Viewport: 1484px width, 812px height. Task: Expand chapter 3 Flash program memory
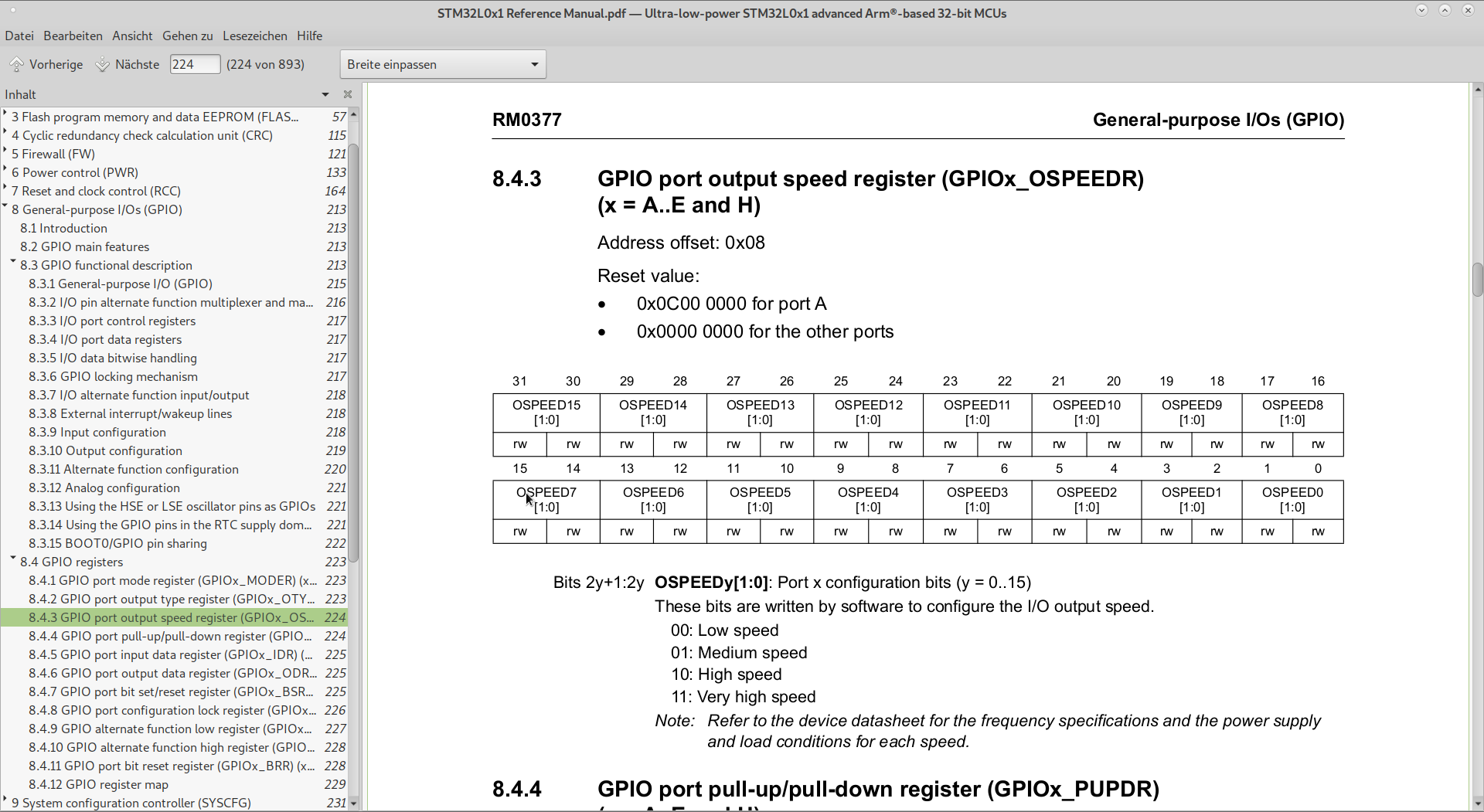[x=5, y=113]
